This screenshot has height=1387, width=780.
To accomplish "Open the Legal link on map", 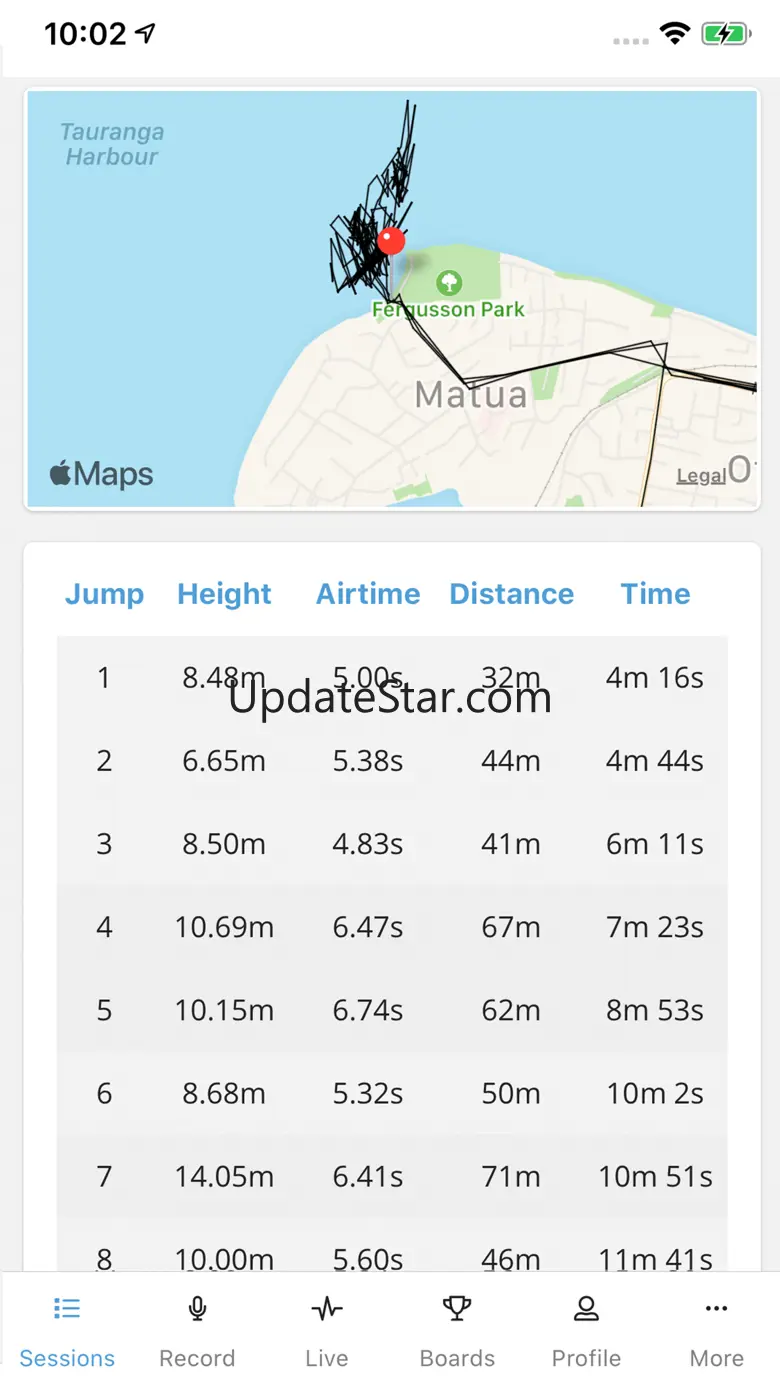I will coord(701,476).
